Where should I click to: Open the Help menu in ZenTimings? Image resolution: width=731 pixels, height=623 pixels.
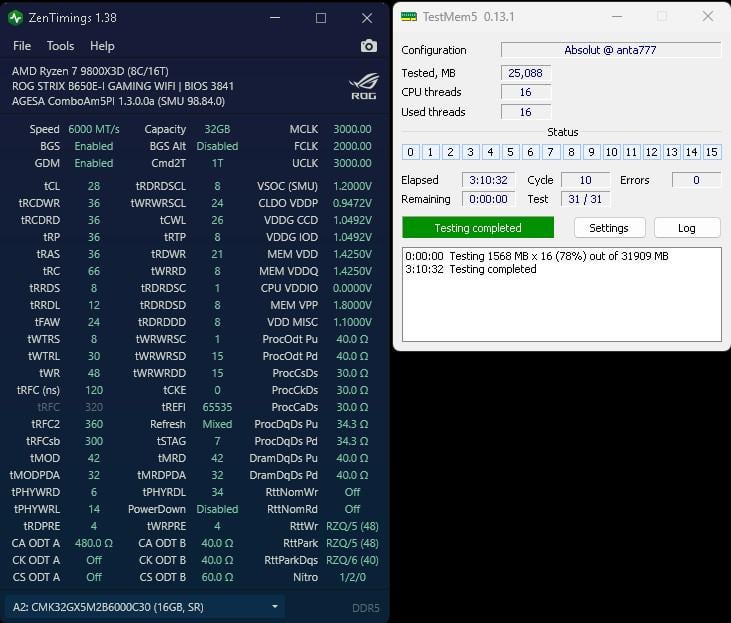pyautogui.click(x=102, y=46)
